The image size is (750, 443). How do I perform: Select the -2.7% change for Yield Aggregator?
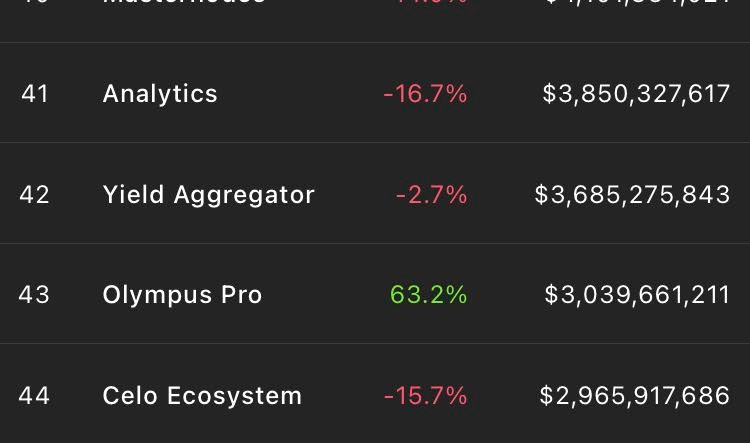pyautogui.click(x=431, y=195)
